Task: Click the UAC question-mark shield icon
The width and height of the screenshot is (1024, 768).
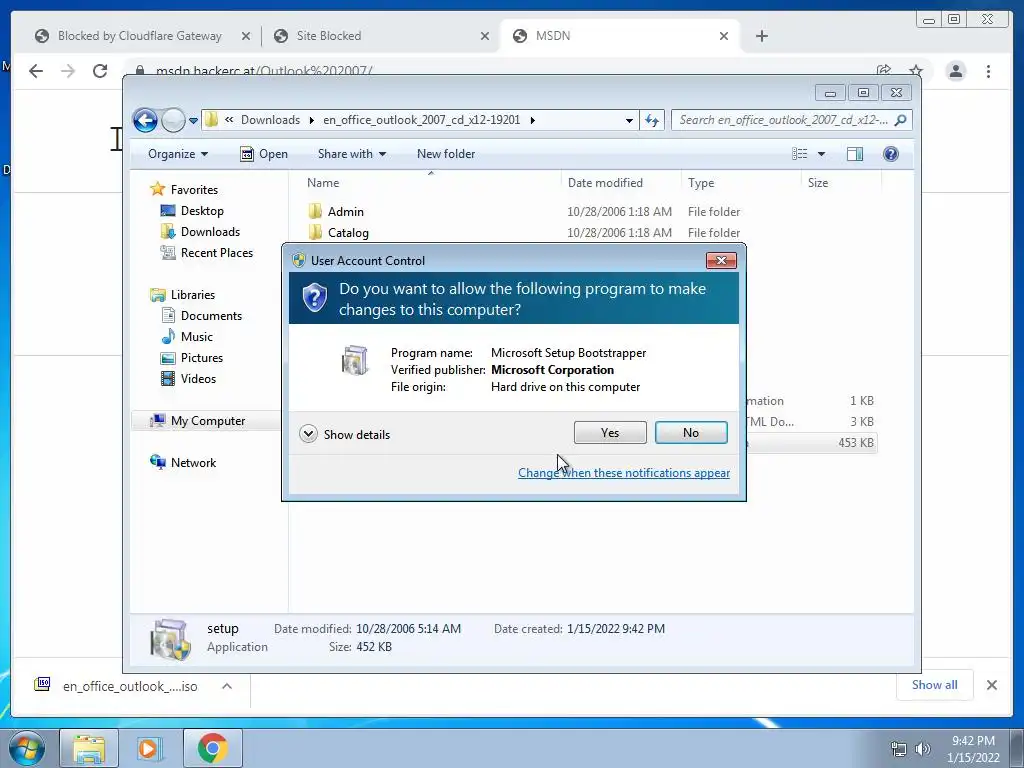Action: 315,298
